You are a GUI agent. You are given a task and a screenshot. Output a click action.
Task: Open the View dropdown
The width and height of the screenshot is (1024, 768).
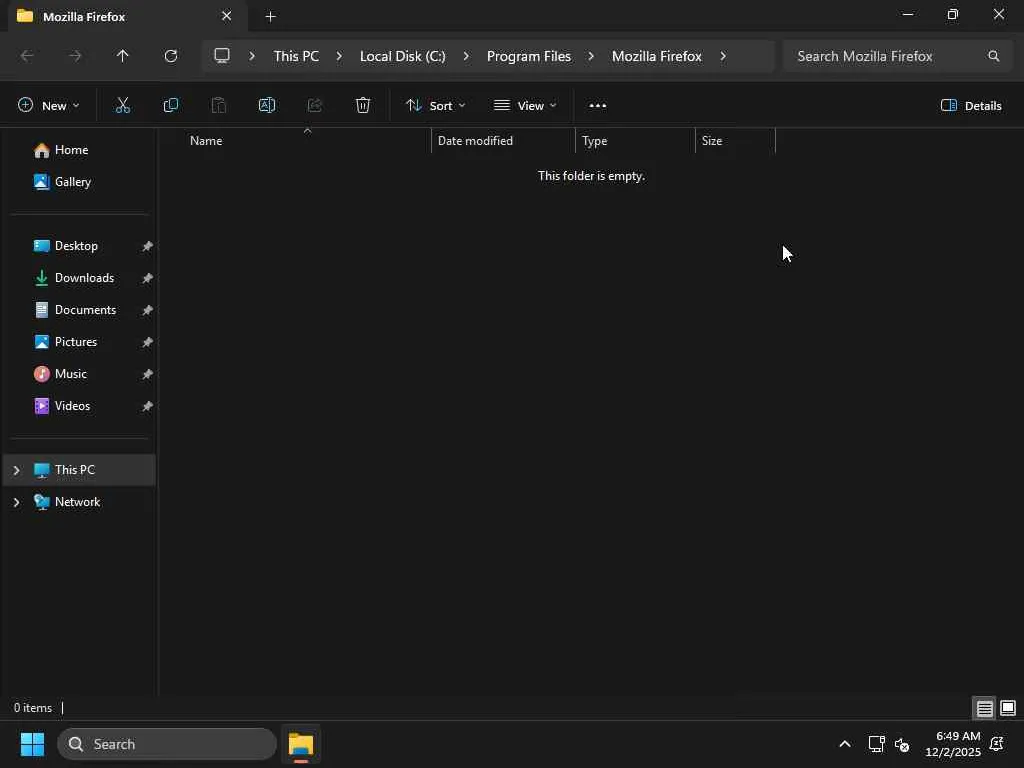[x=525, y=105]
